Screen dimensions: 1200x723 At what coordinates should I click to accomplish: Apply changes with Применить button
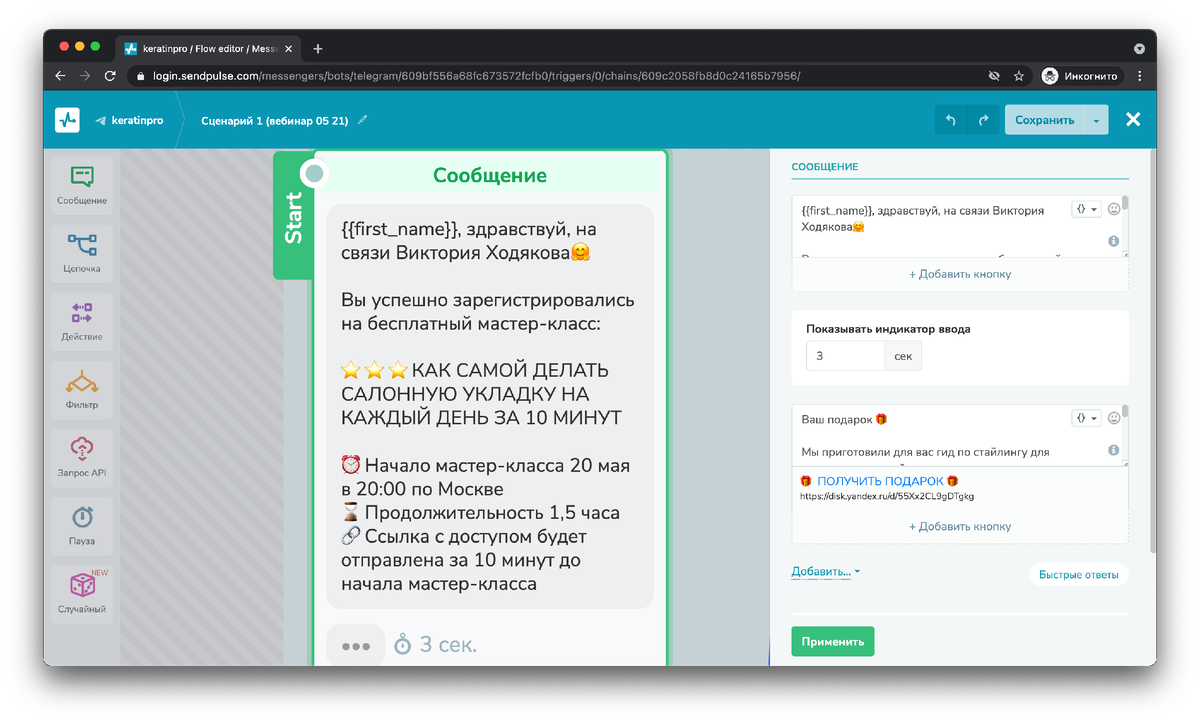pyautogui.click(x=832, y=642)
